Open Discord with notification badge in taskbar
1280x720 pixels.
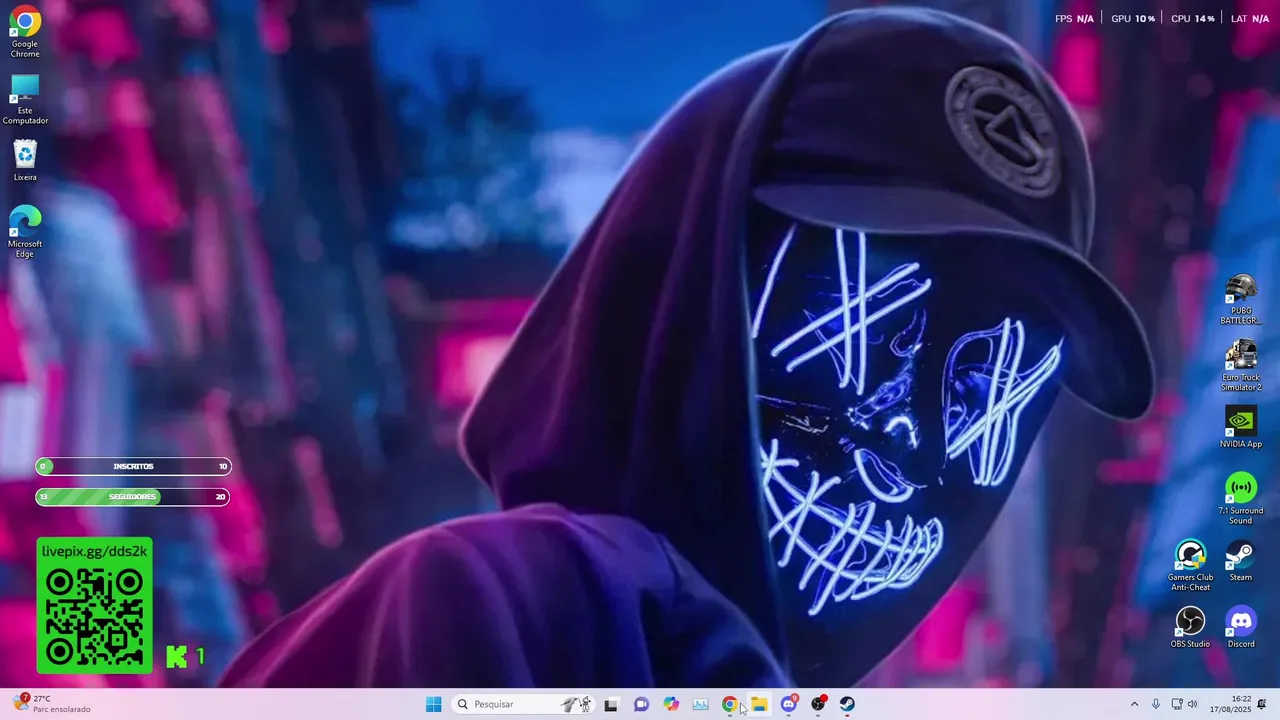pyautogui.click(x=789, y=704)
